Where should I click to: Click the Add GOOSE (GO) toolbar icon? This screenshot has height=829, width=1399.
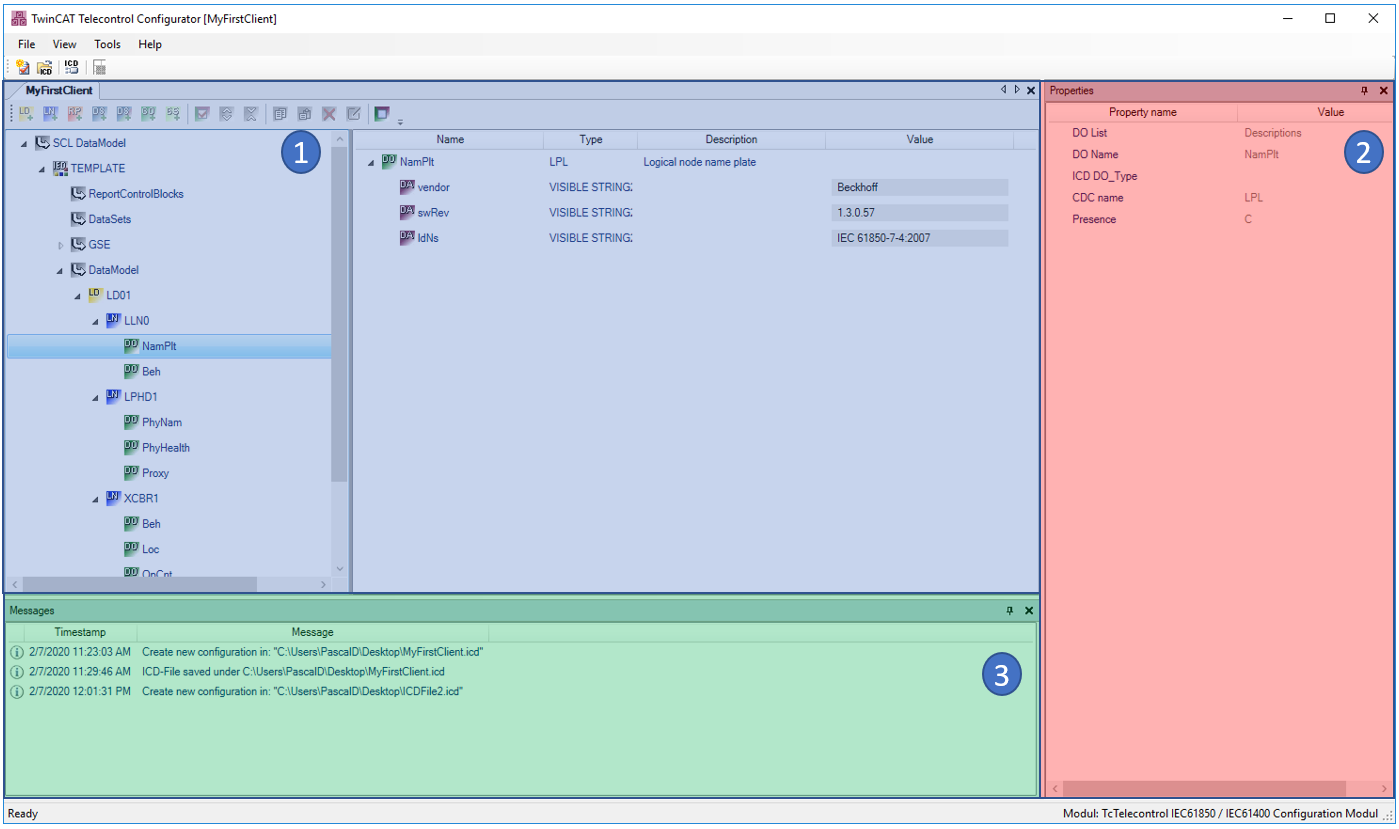coord(150,113)
